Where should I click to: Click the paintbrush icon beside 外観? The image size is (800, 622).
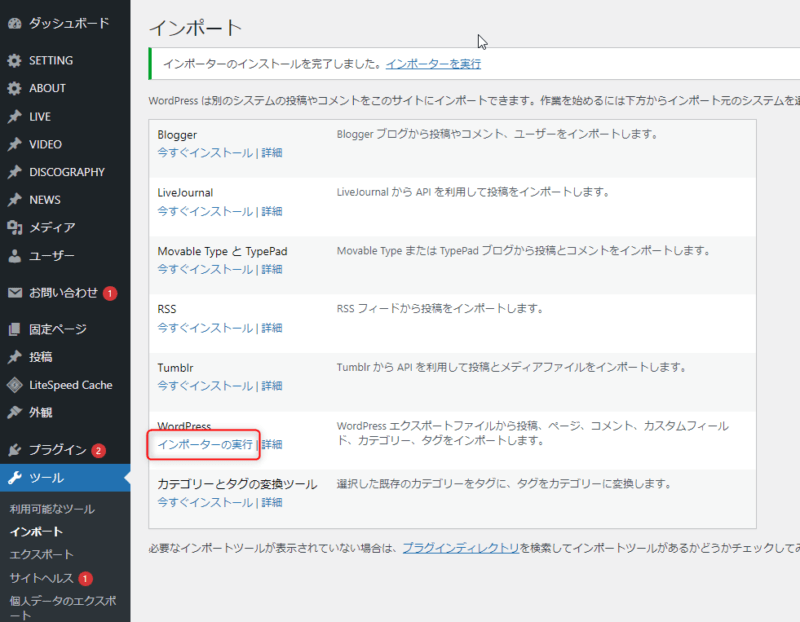pyautogui.click(x=14, y=412)
